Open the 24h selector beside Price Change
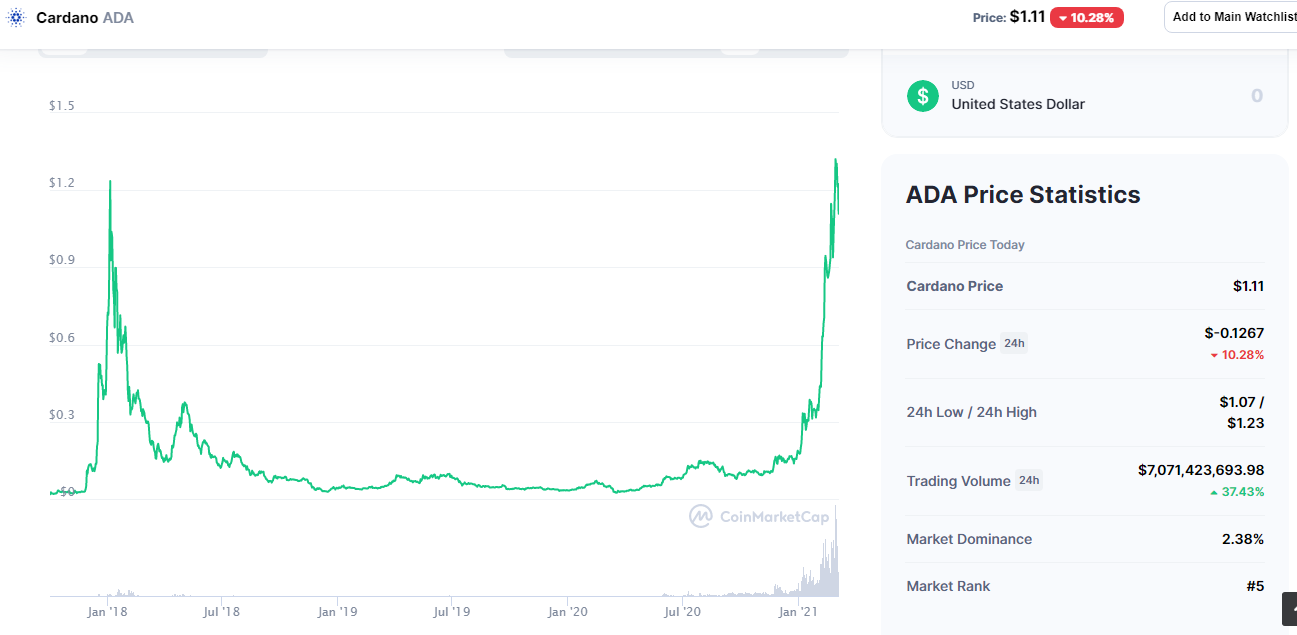Viewport: 1297px width, 635px height. [1014, 343]
